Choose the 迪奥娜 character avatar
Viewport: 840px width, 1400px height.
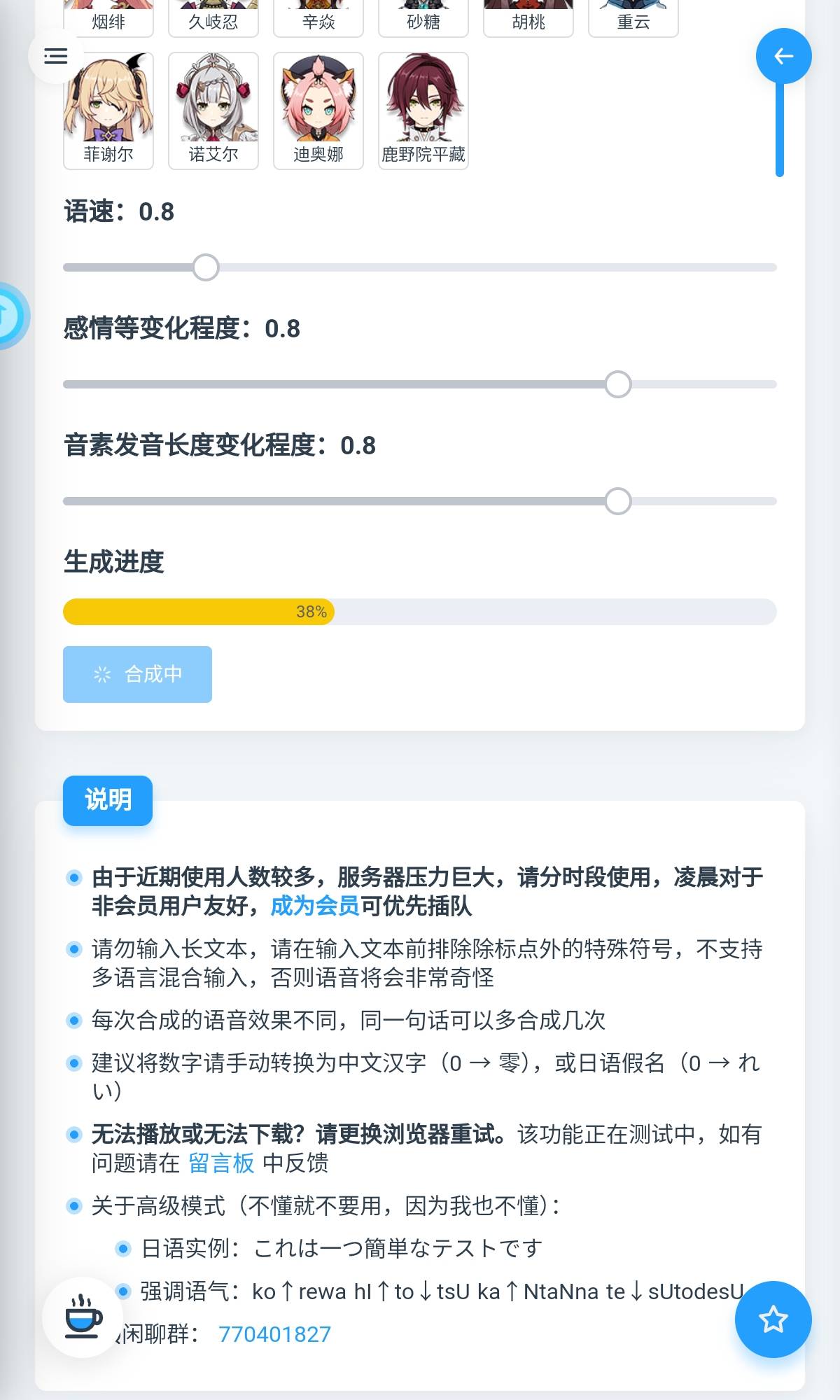click(x=318, y=111)
